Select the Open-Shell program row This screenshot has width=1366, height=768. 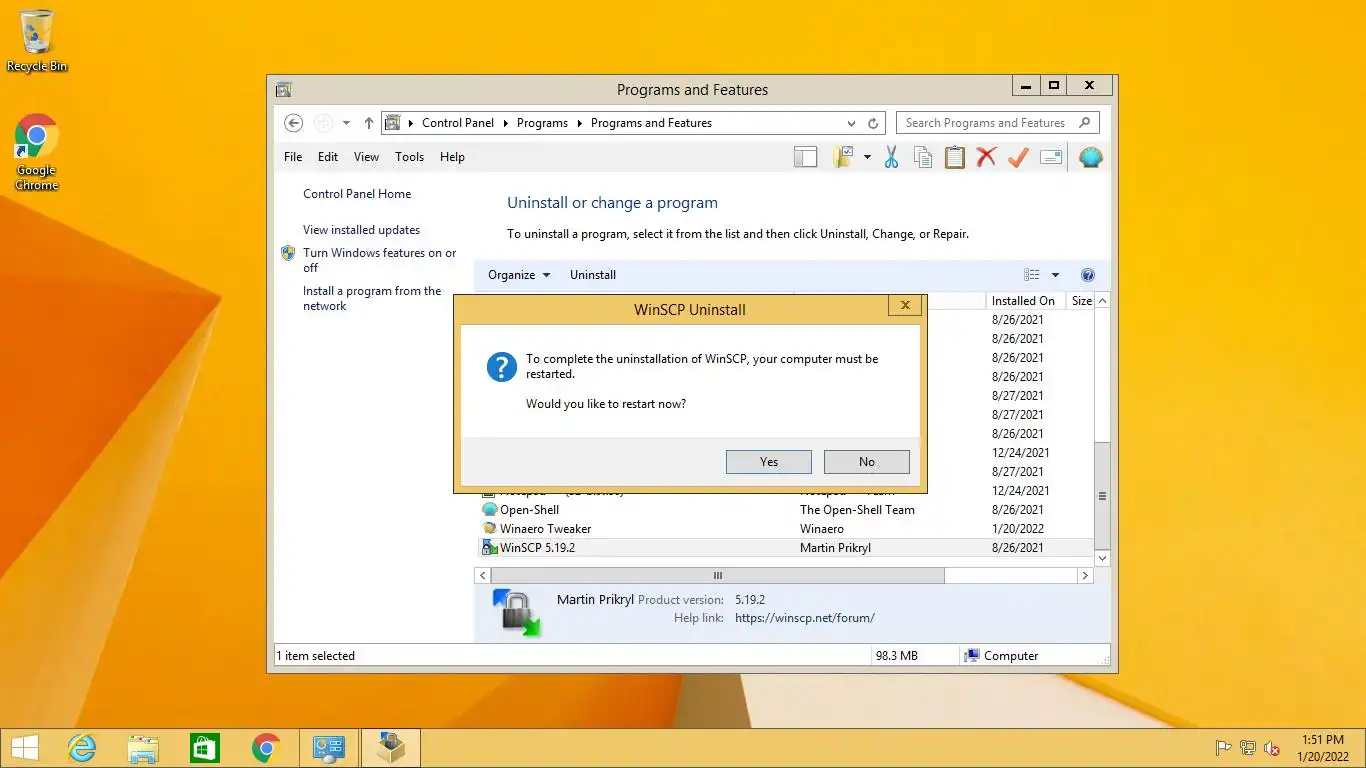click(x=784, y=510)
